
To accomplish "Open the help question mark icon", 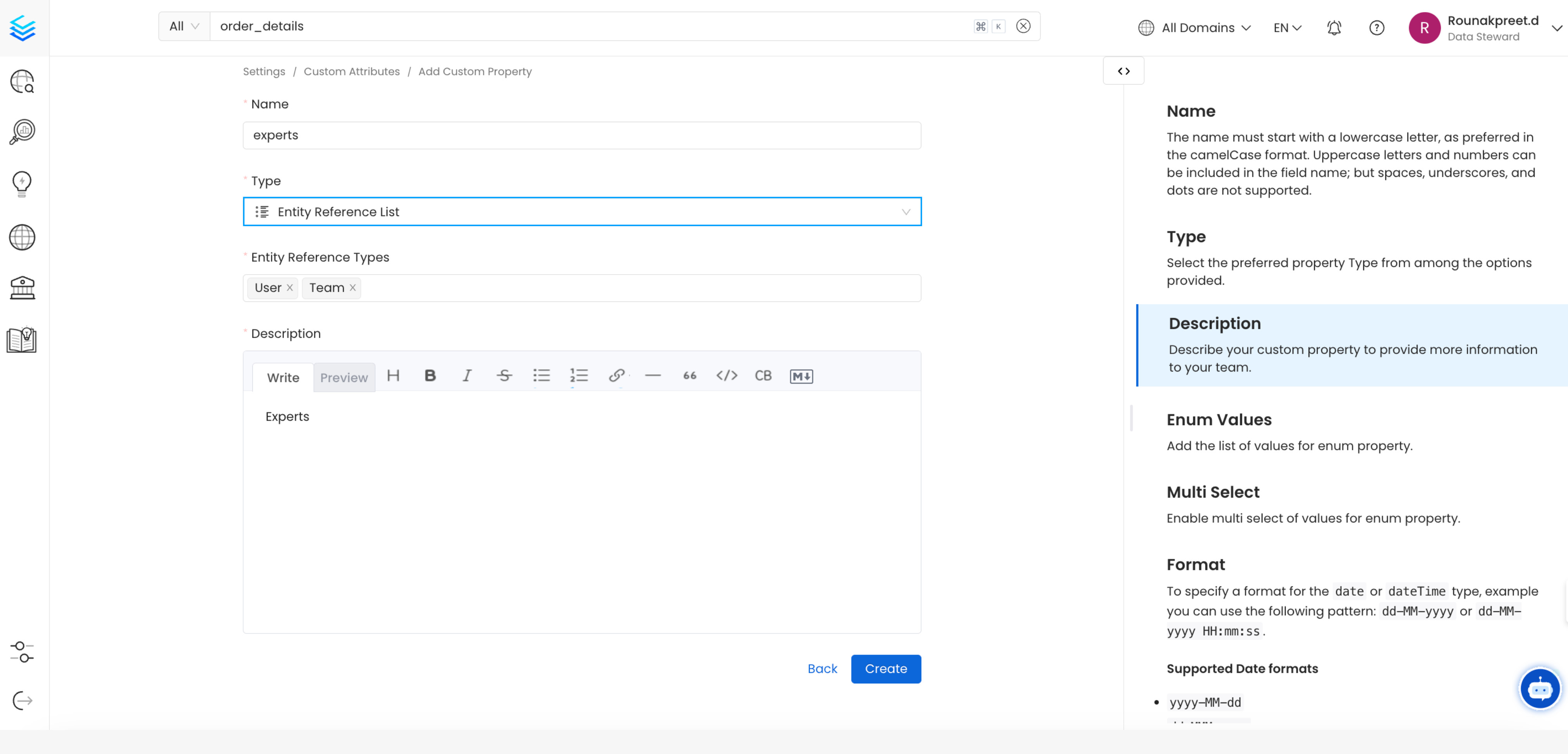I will (1376, 28).
